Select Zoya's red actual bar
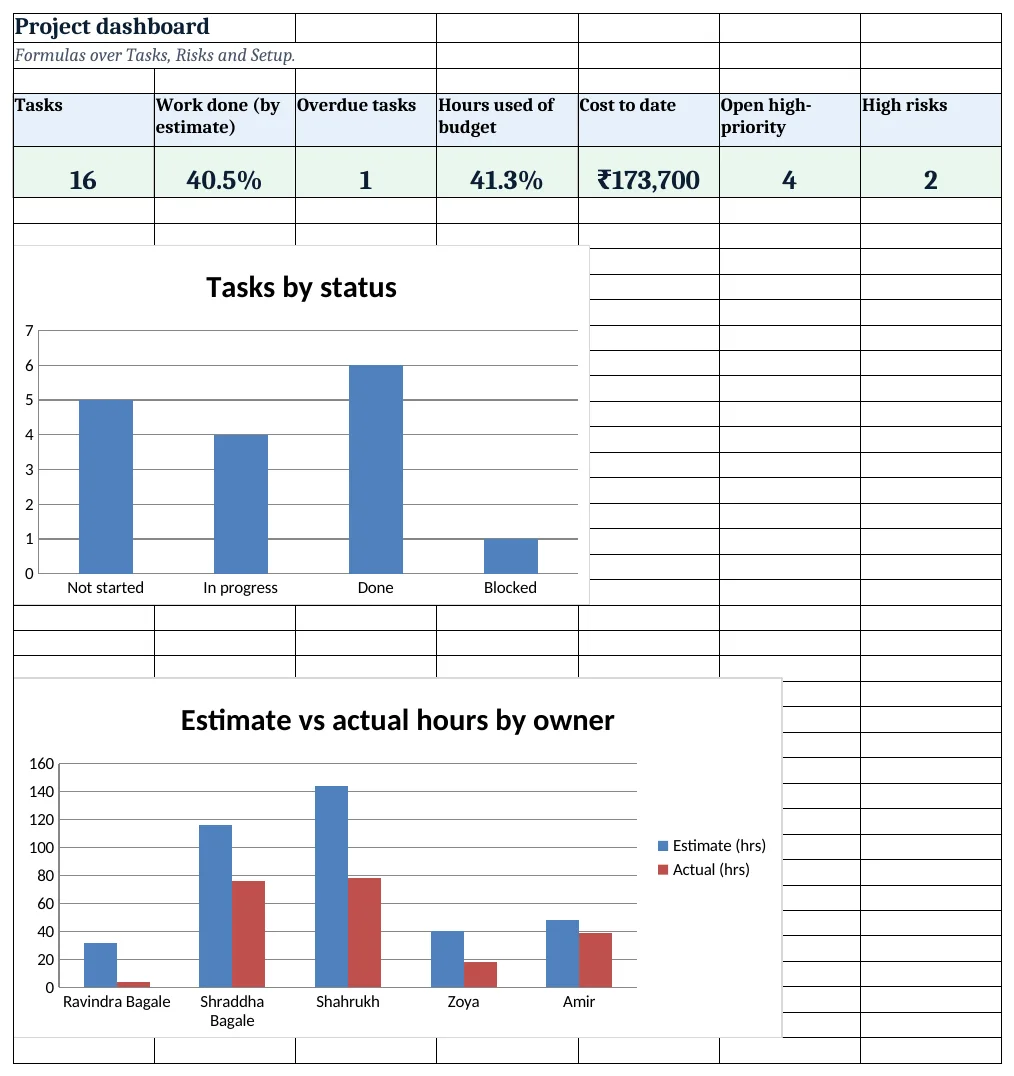Viewport: 1014px width, 1076px height. tap(480, 975)
